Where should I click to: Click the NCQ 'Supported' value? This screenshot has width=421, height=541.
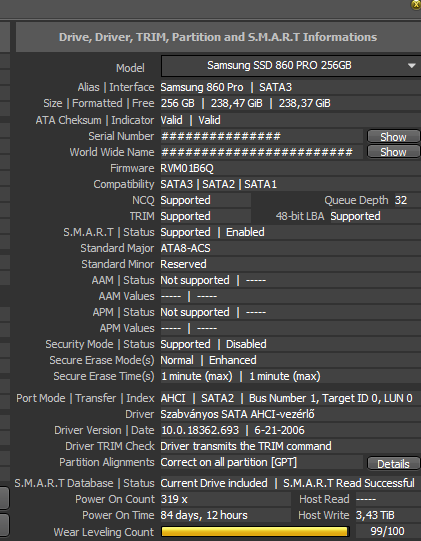pos(185,200)
